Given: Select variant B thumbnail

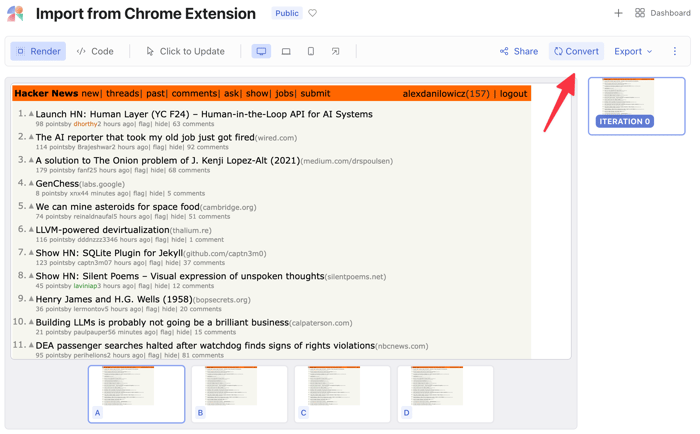Looking at the screenshot, I should click(x=239, y=394).
